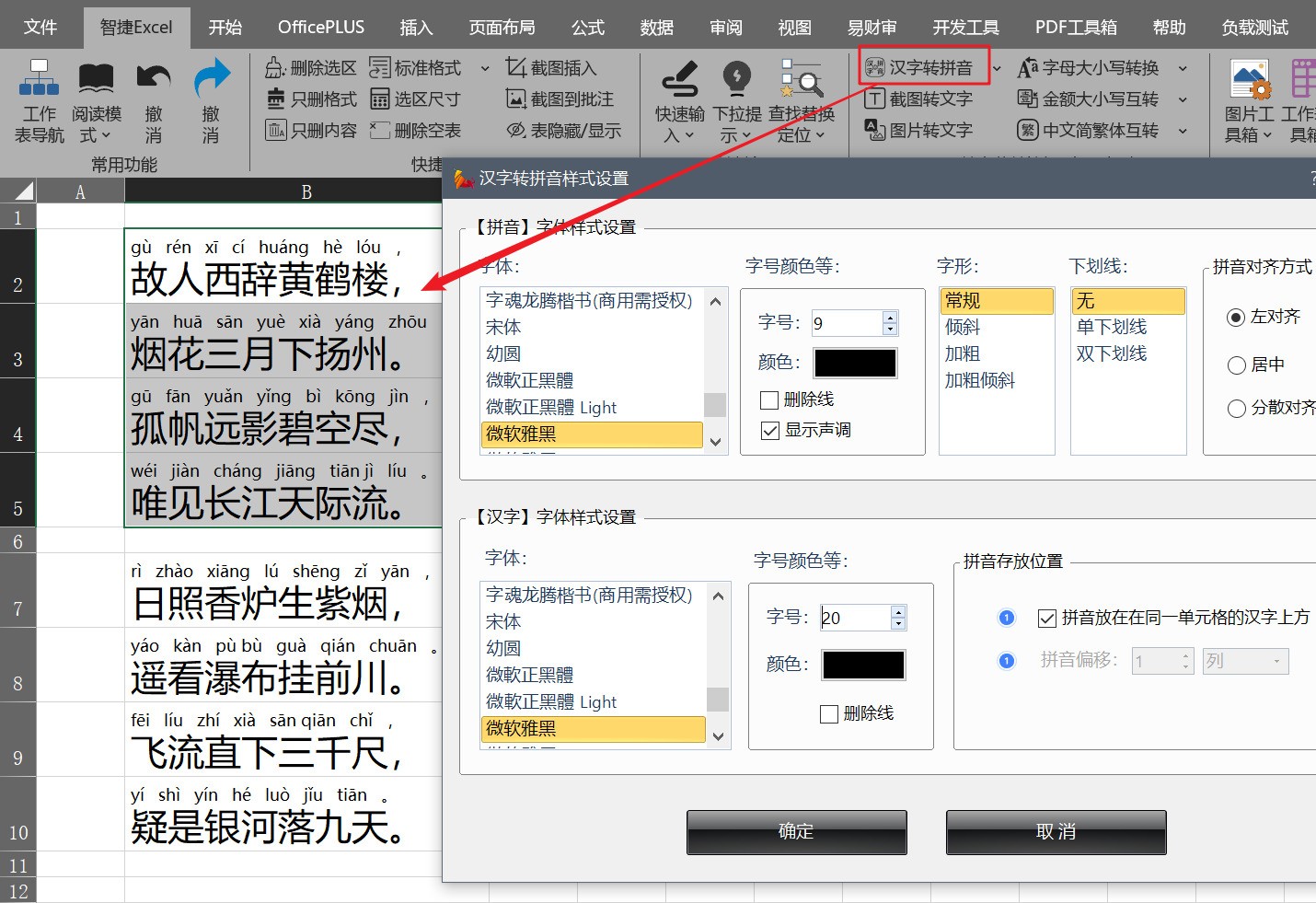
Task: Click the 取消 button
Action: tap(1056, 832)
